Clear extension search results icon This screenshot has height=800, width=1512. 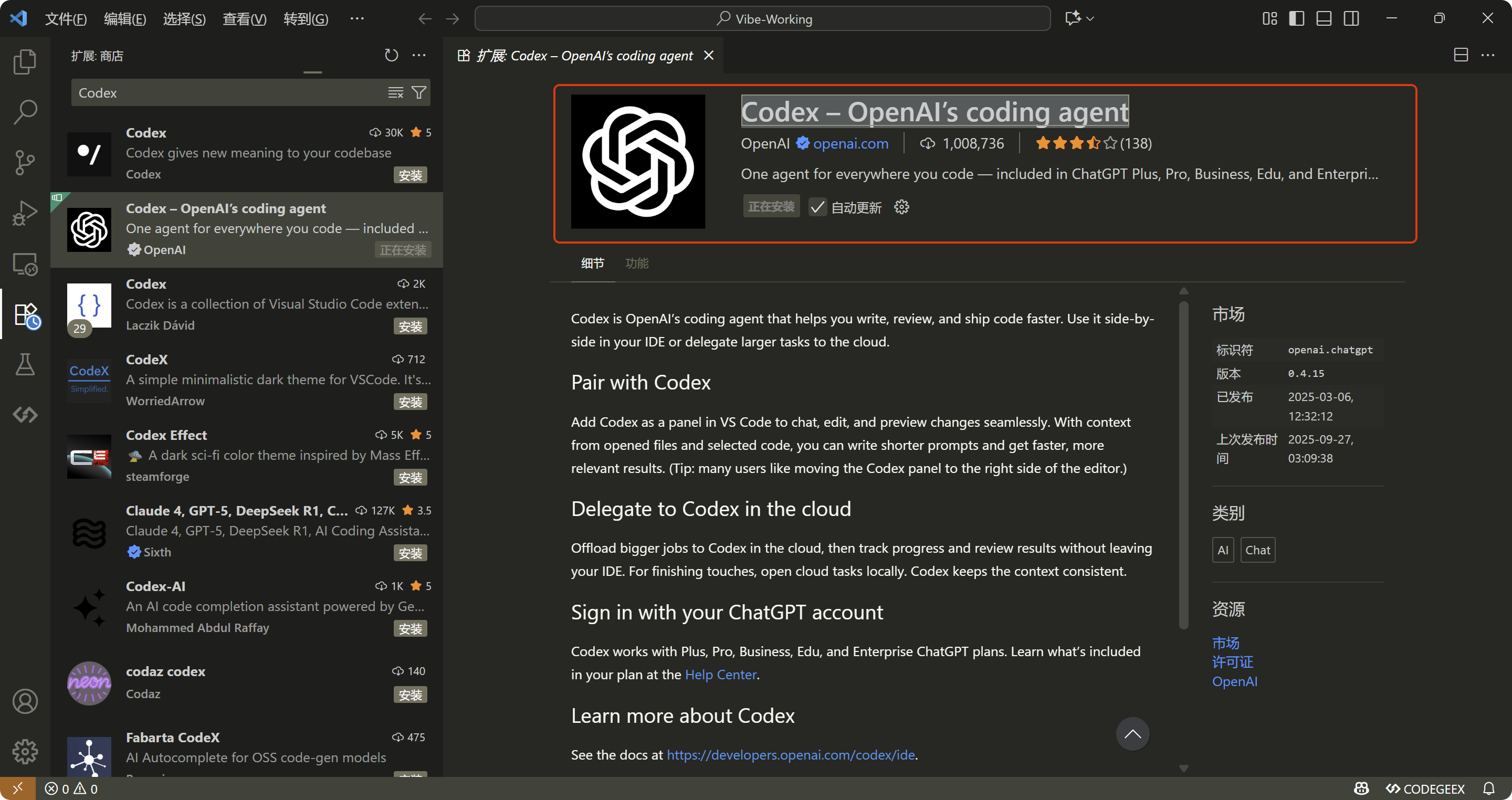[396, 93]
